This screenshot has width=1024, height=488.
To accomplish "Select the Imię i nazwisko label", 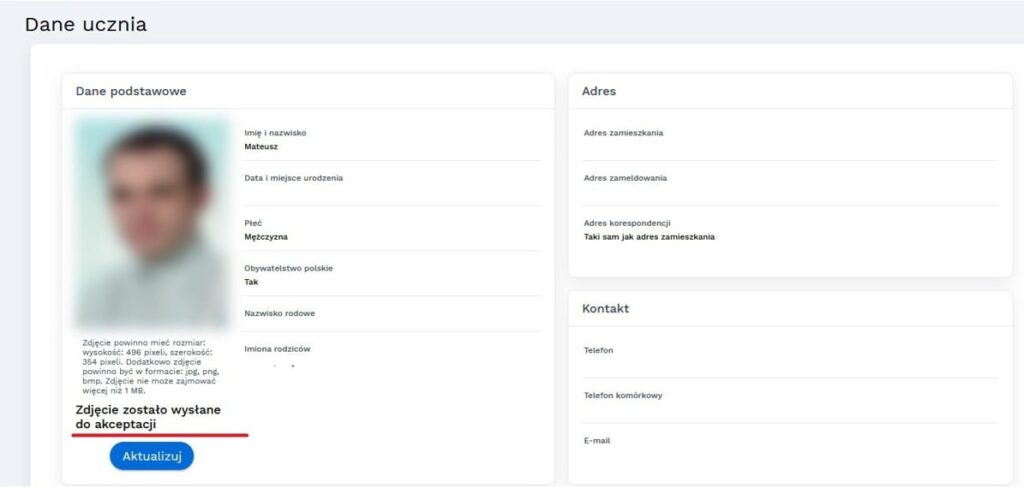I will [275, 133].
